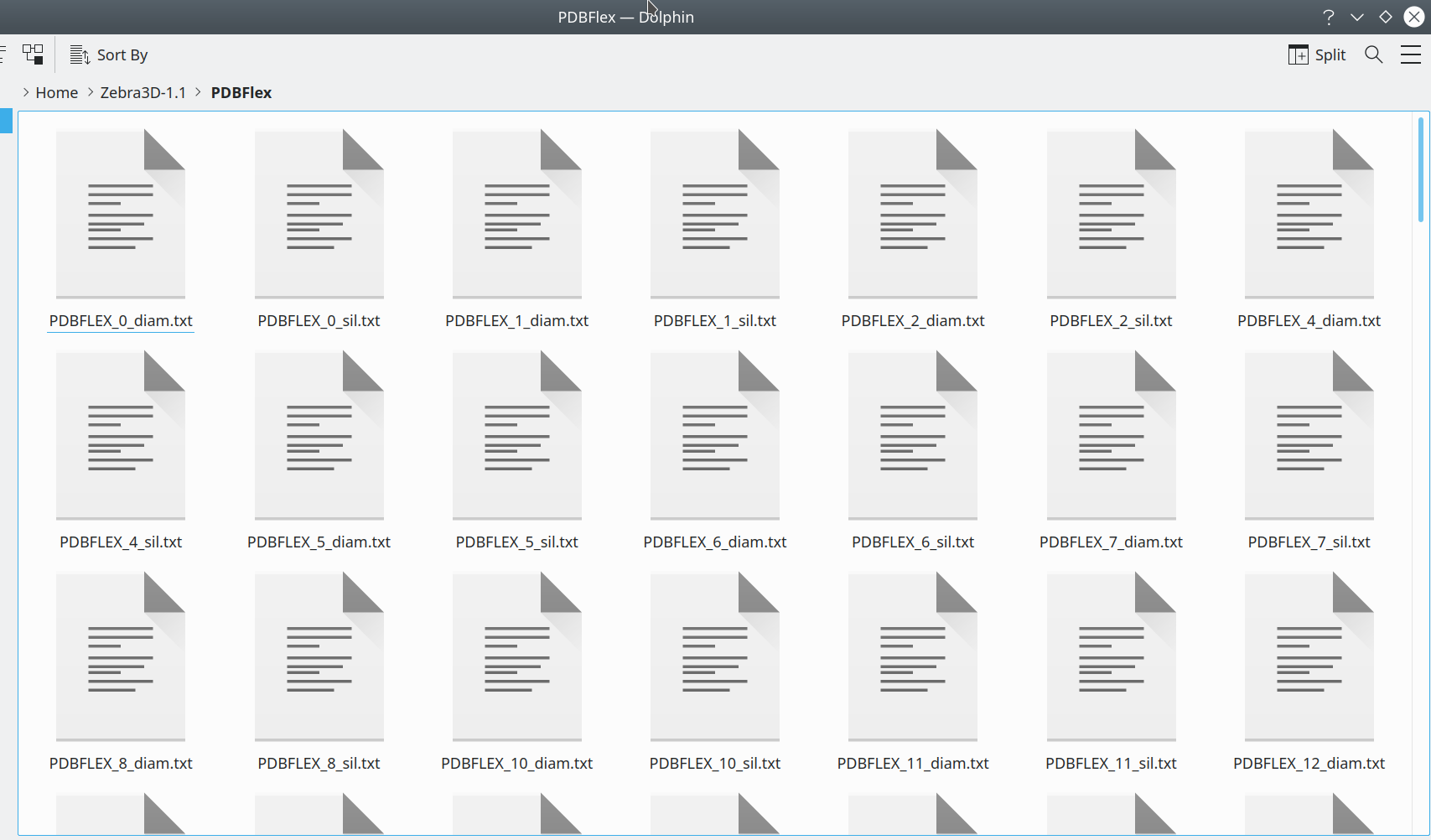Select PDBFLEX_5_sil.txt file icon

click(517, 435)
